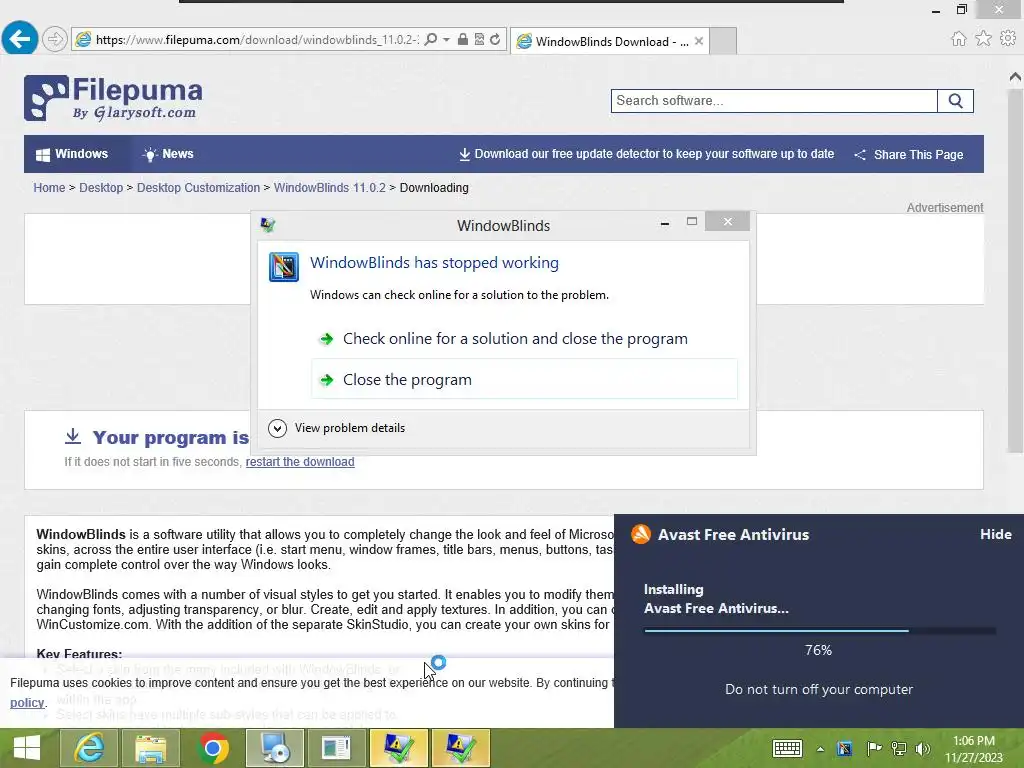Click the security lock icon in address bar
1024x768 pixels.
462,40
